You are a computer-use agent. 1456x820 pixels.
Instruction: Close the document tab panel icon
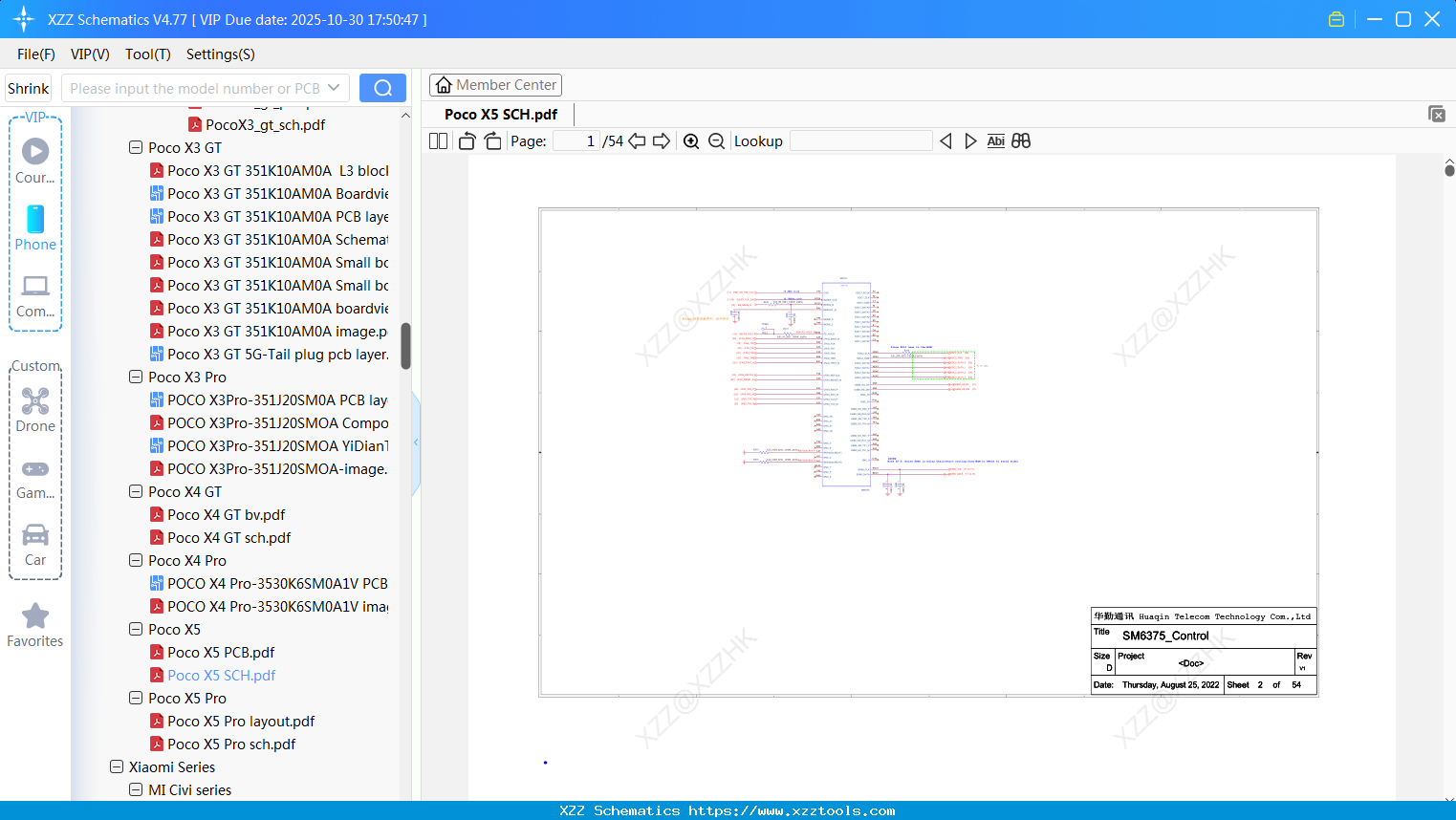coord(1436,114)
